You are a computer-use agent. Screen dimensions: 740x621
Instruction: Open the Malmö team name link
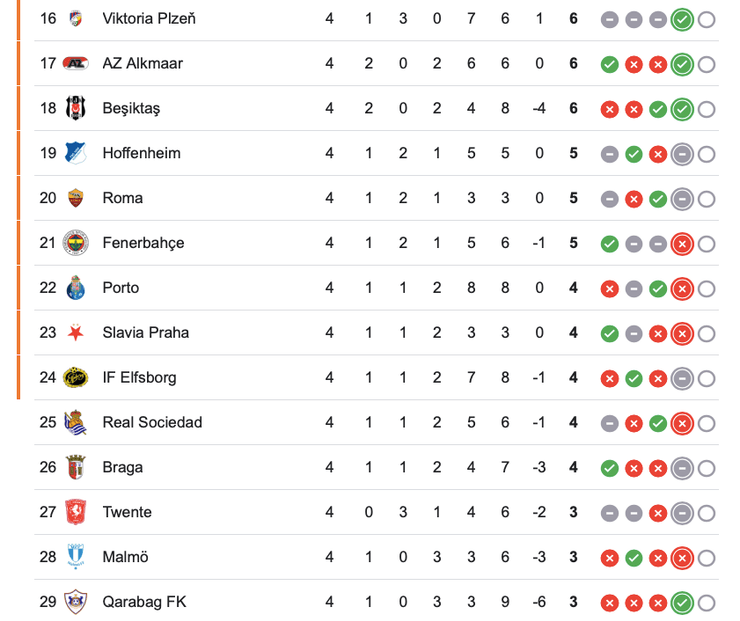point(125,557)
